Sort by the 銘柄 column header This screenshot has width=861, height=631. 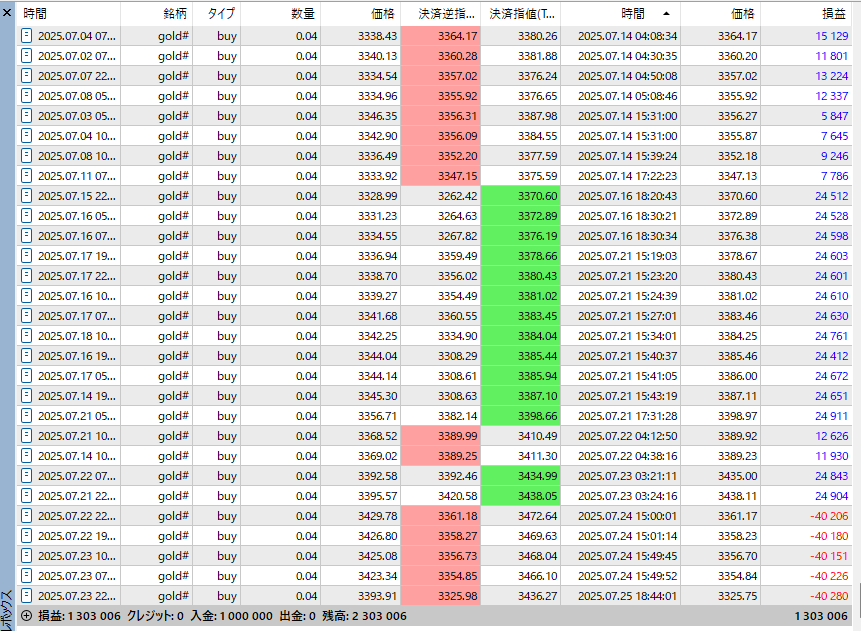click(x=156, y=13)
